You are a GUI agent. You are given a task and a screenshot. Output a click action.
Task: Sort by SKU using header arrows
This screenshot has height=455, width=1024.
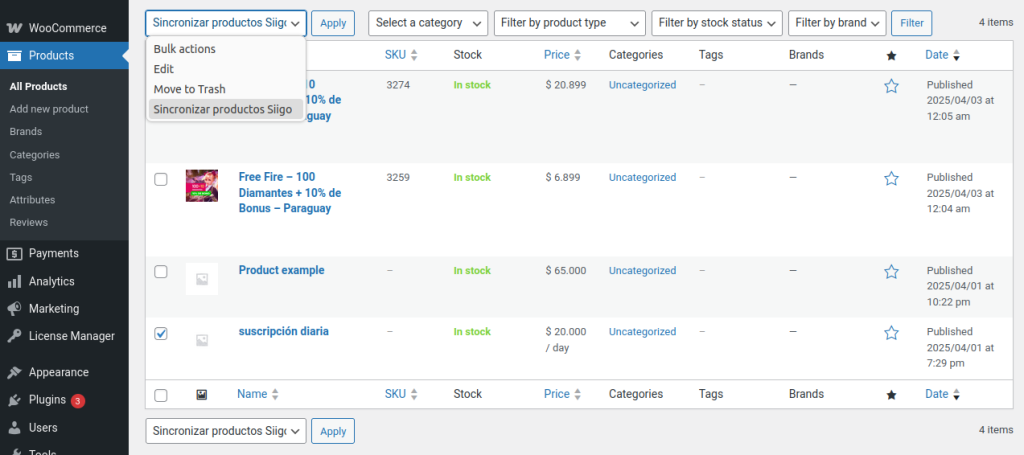[x=413, y=55]
